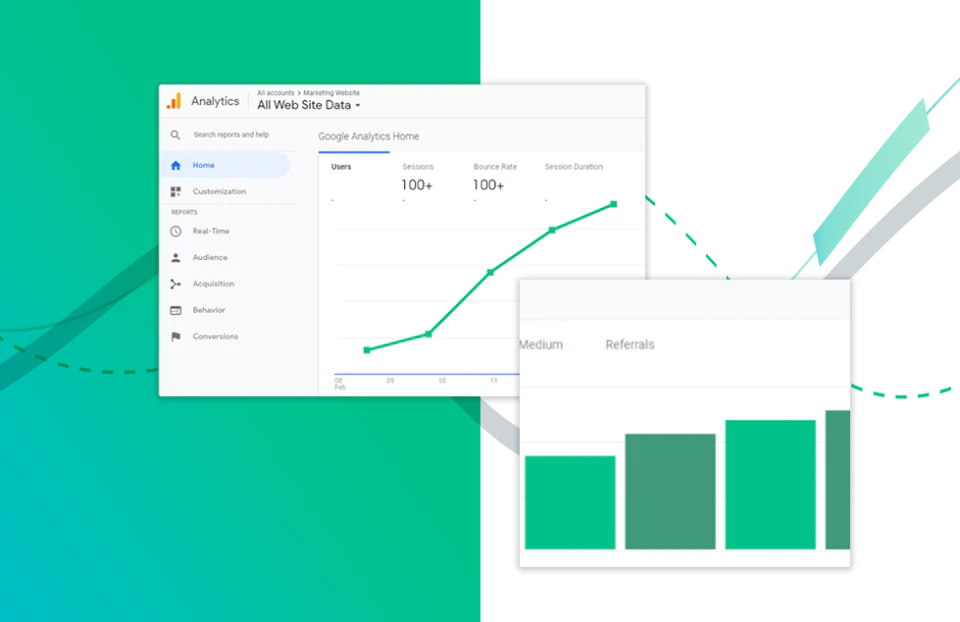The image size is (960, 622).
Task: Open the Real-Time reports section
Action: click(225, 231)
